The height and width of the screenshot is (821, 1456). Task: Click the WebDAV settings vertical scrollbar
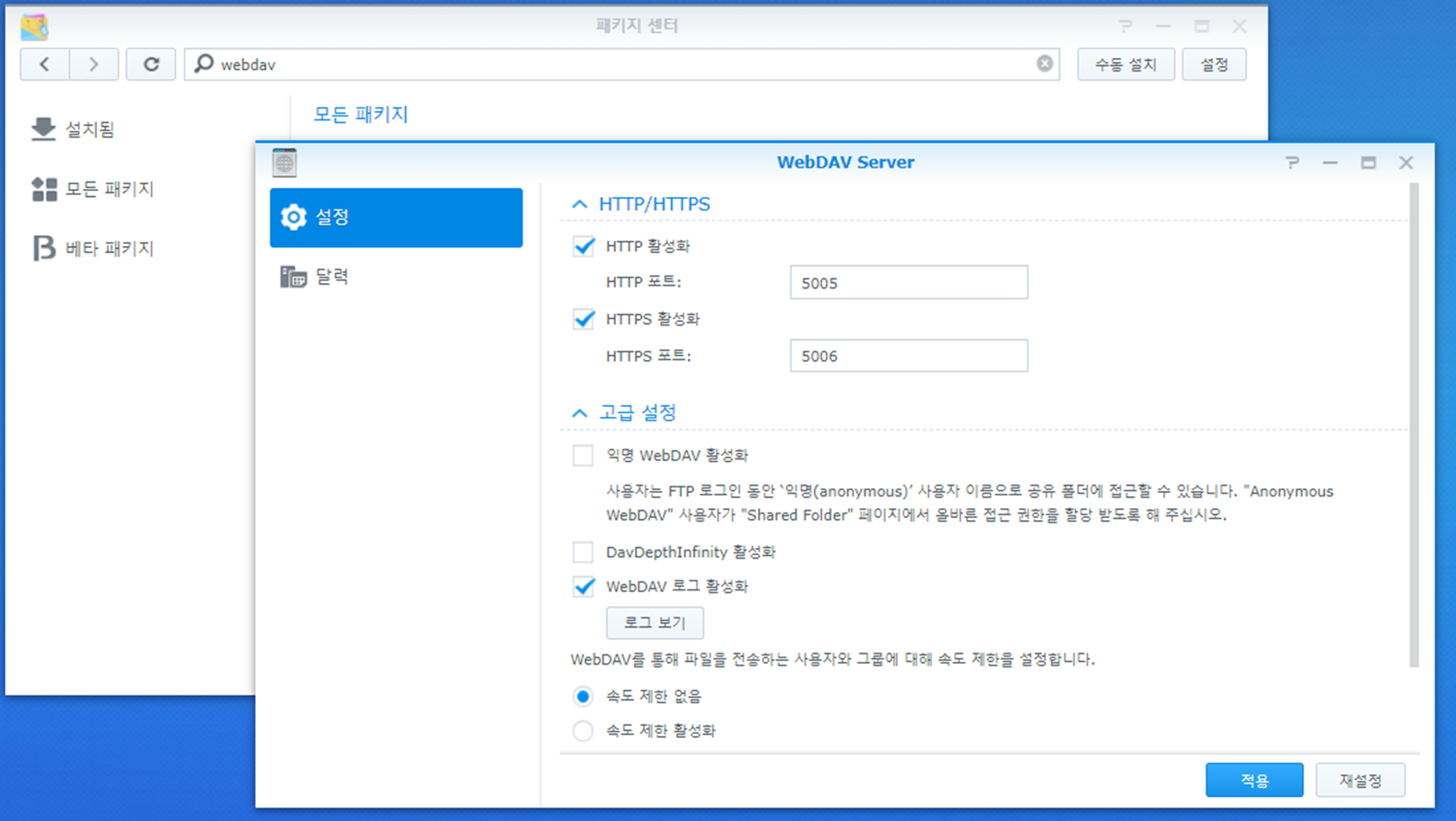(1413, 425)
